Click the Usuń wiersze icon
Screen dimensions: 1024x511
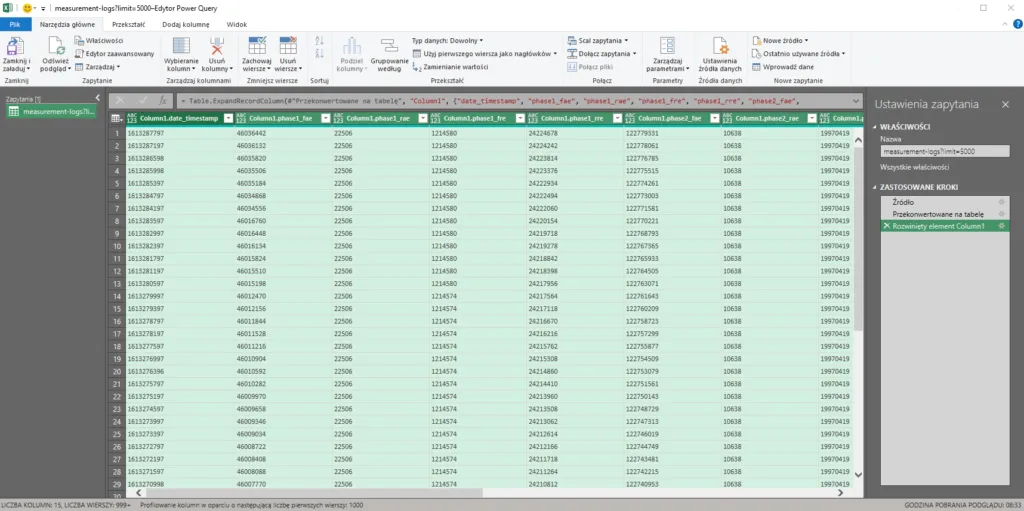[x=287, y=46]
